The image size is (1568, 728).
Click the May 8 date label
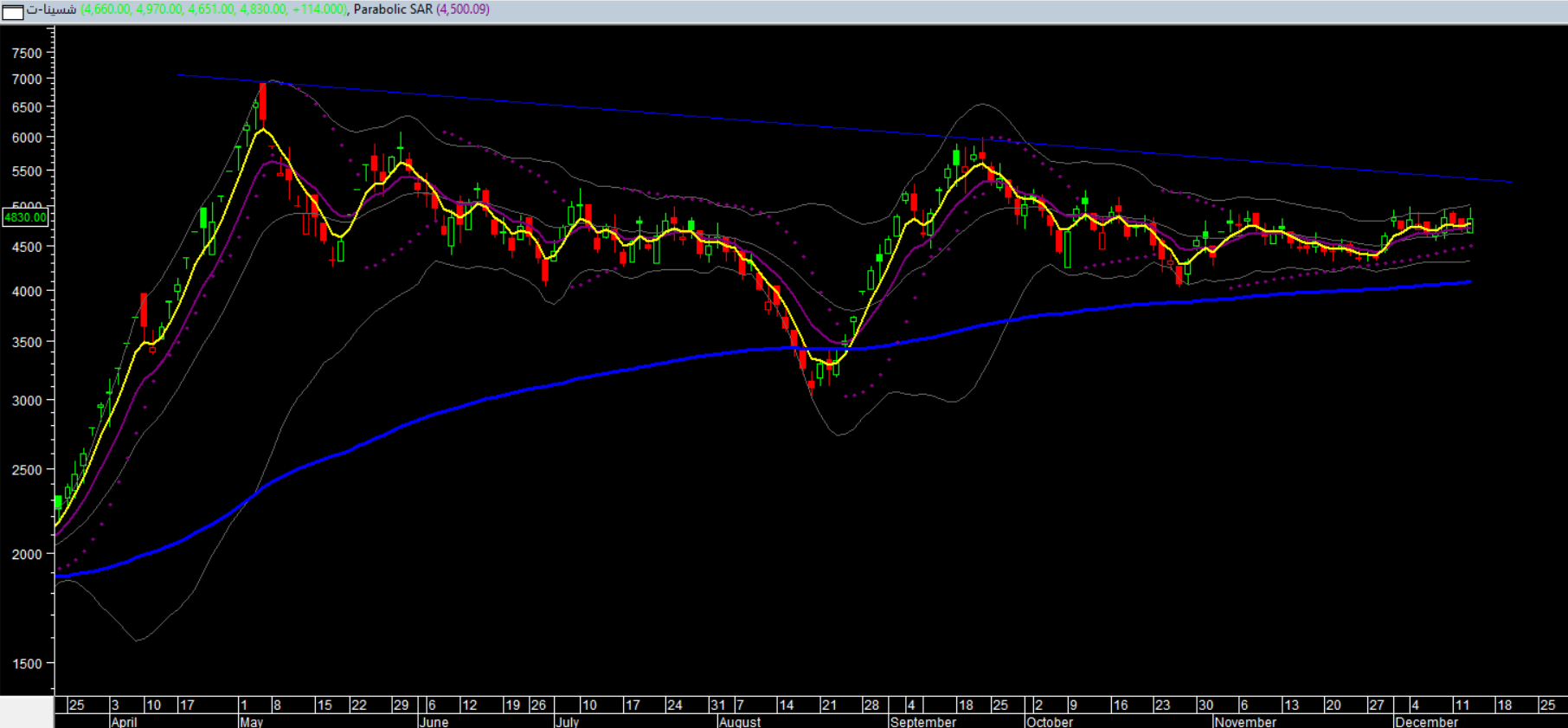[277, 705]
